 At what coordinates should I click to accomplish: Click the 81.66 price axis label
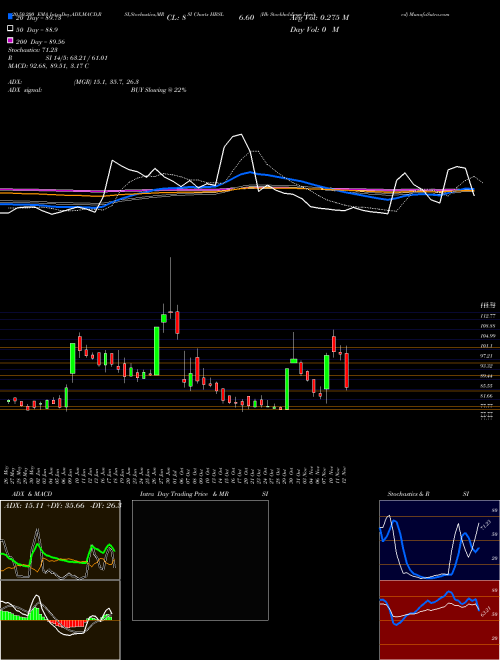pyautogui.click(x=489, y=396)
